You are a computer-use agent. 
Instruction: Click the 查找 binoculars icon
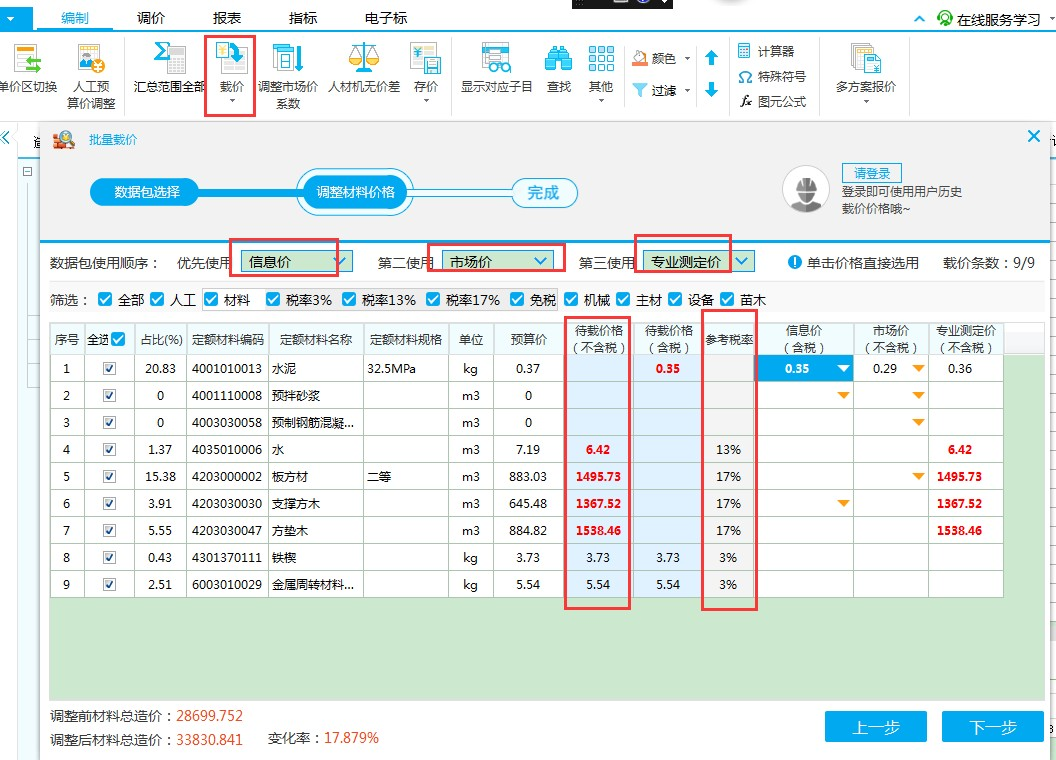tap(558, 61)
